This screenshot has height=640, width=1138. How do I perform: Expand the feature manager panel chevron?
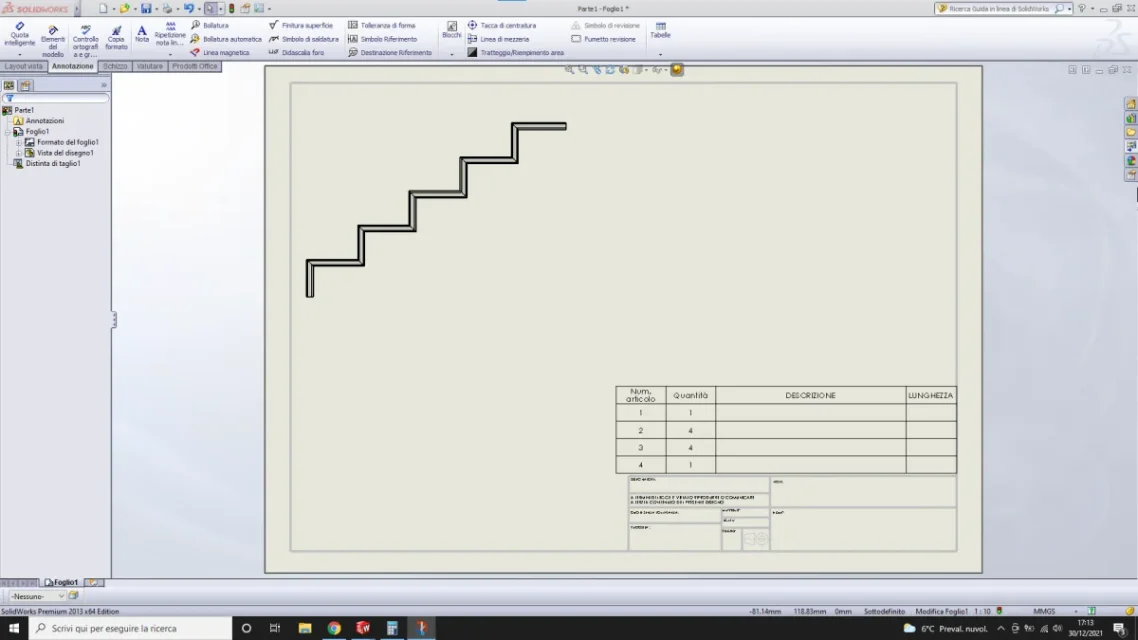point(103,86)
